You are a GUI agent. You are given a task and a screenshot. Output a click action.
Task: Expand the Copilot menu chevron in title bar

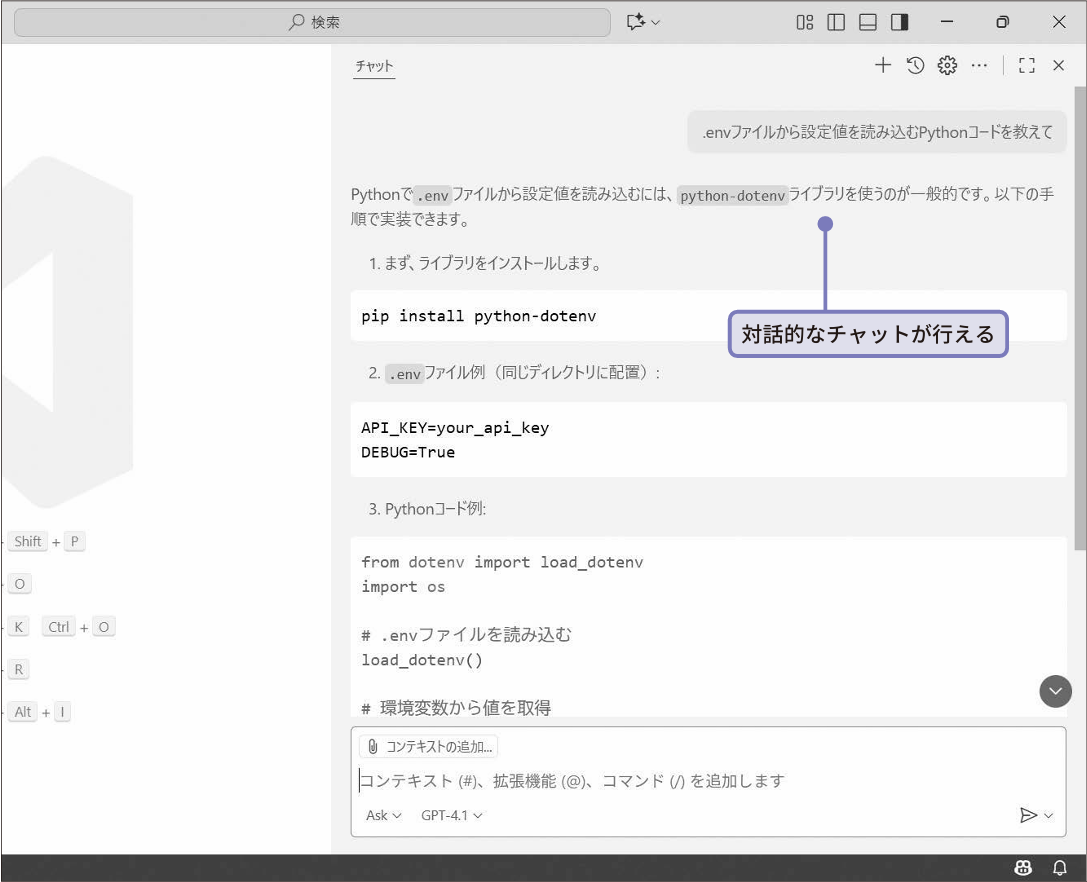coord(656,23)
